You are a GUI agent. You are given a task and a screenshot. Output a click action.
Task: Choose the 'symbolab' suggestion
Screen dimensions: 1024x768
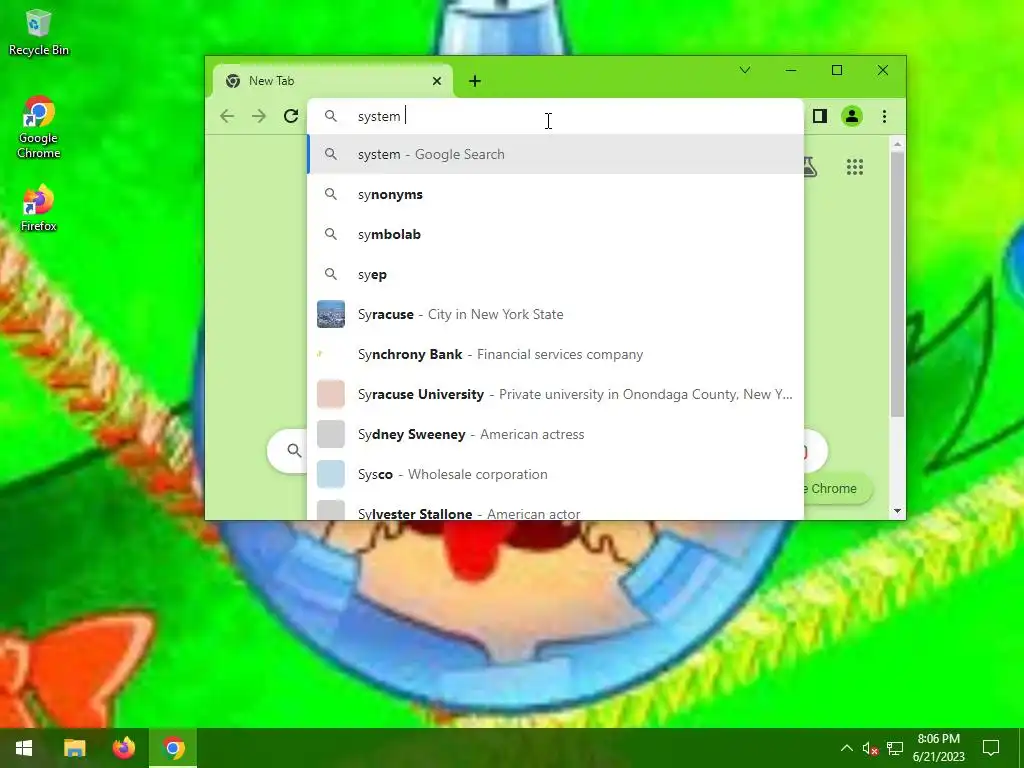(x=556, y=234)
